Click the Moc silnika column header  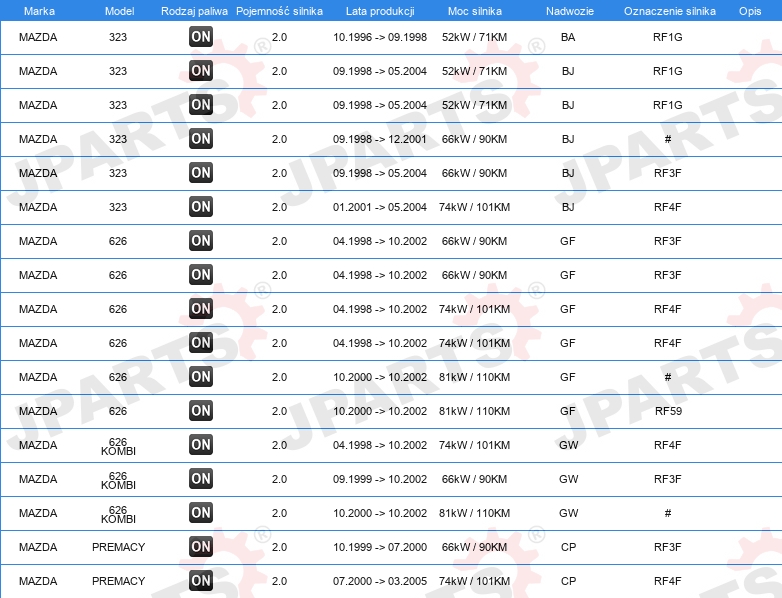pyautogui.click(x=475, y=11)
